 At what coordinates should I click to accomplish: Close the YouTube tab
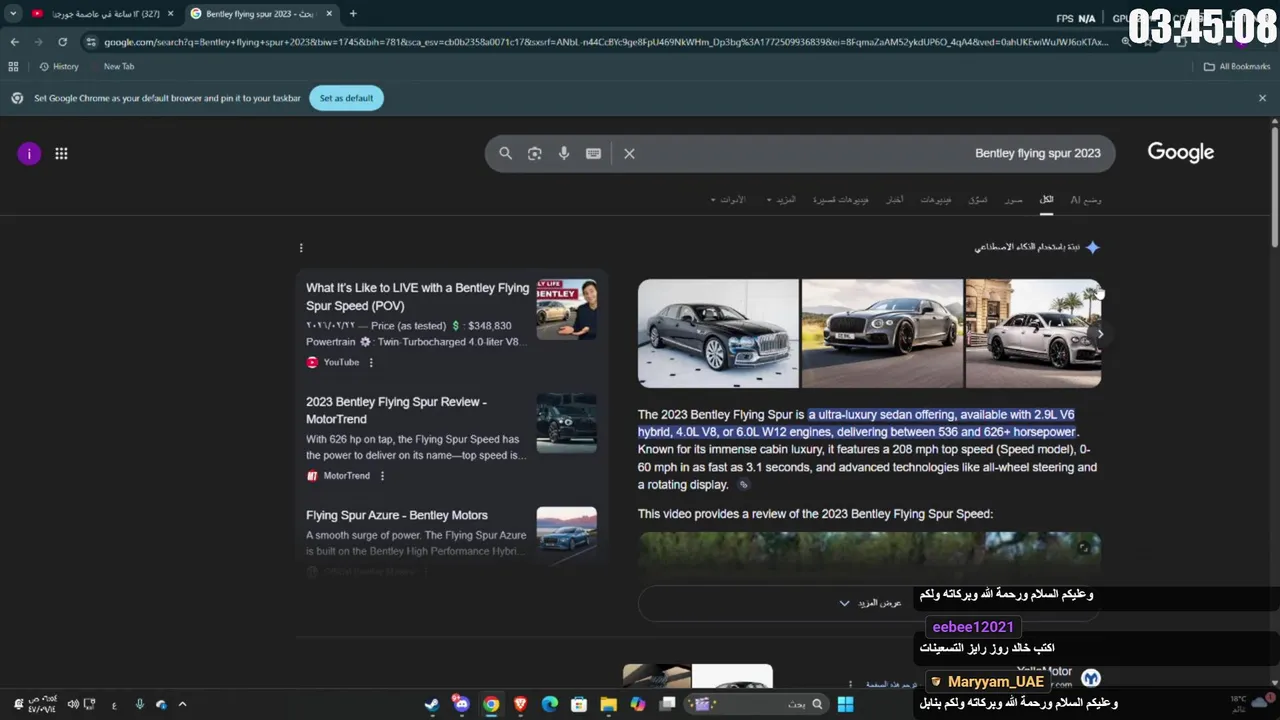(x=170, y=14)
